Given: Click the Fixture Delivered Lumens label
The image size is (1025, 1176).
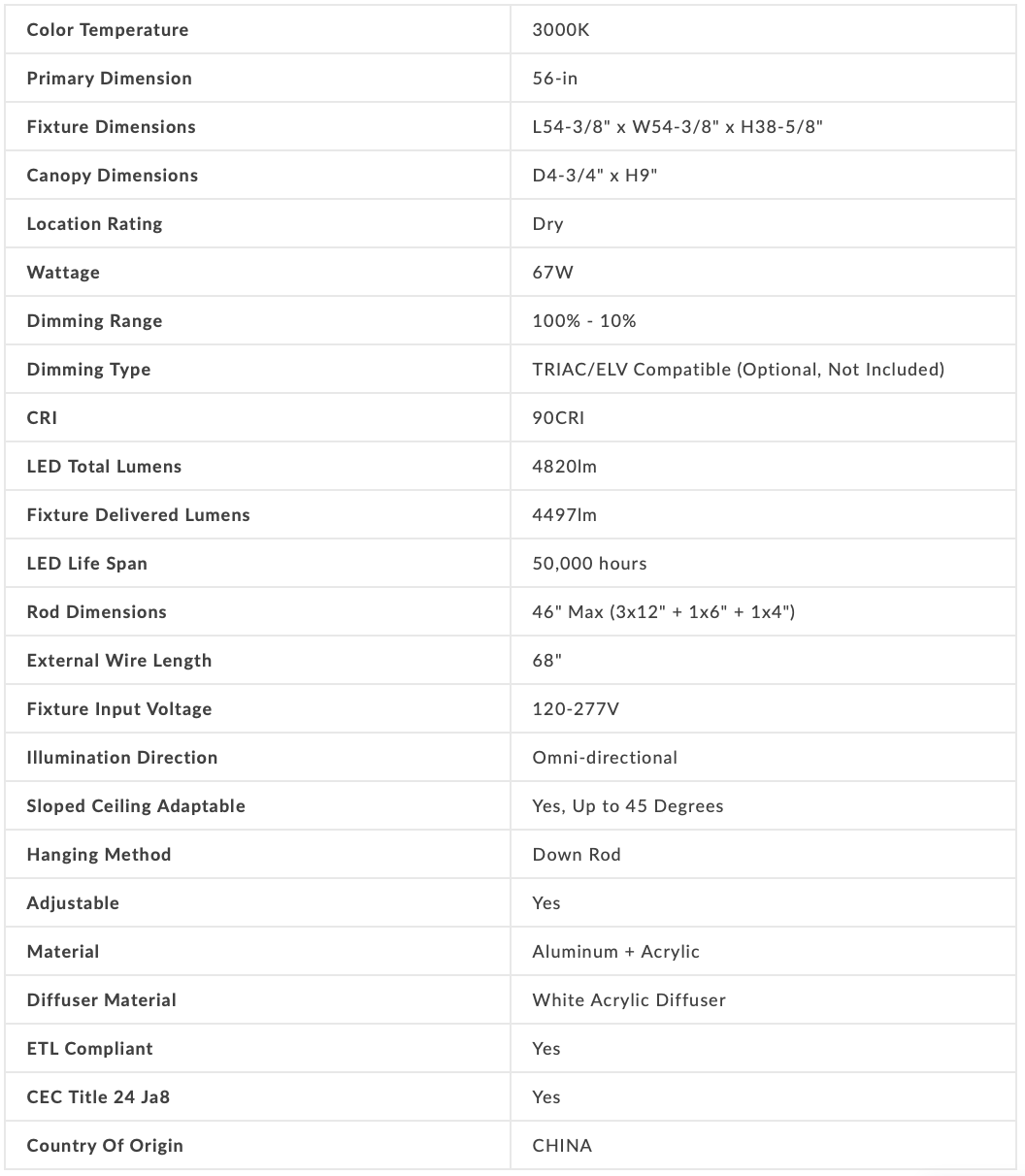Looking at the screenshot, I should [139, 515].
